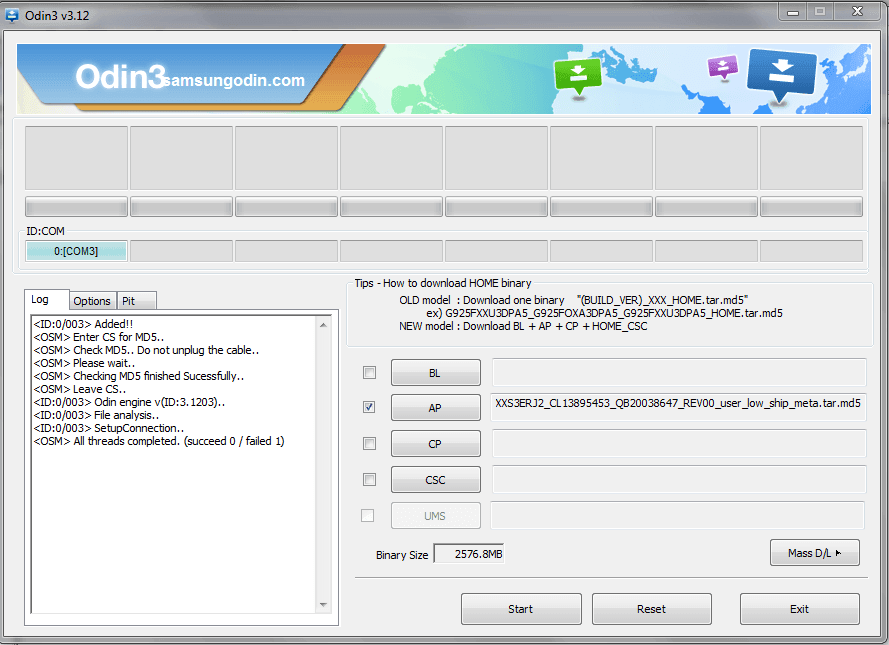Click the "SetupConnection.." log line
The width and height of the screenshot is (889, 645).
coord(109,428)
